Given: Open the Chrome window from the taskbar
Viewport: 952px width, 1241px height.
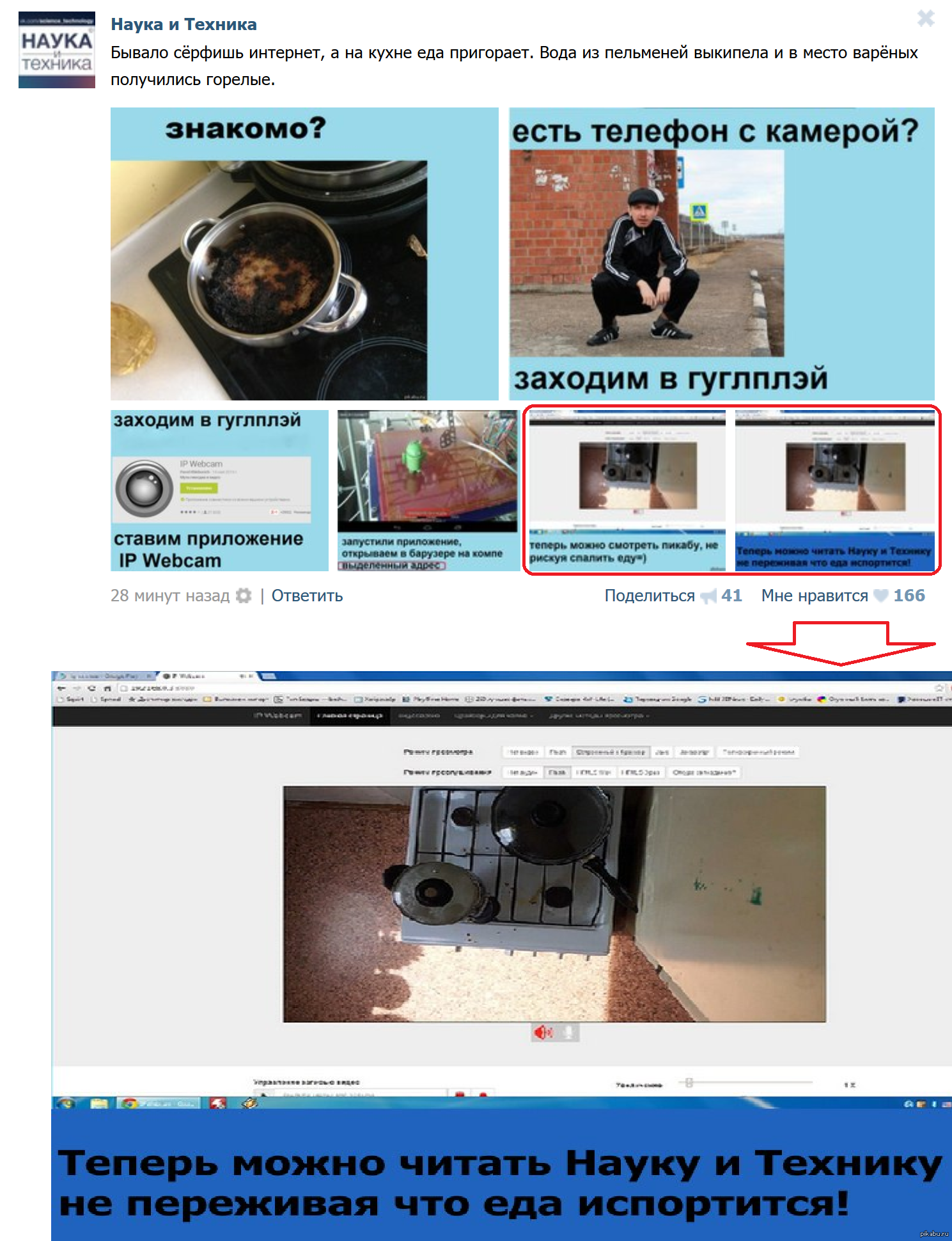Looking at the screenshot, I should (159, 1103).
